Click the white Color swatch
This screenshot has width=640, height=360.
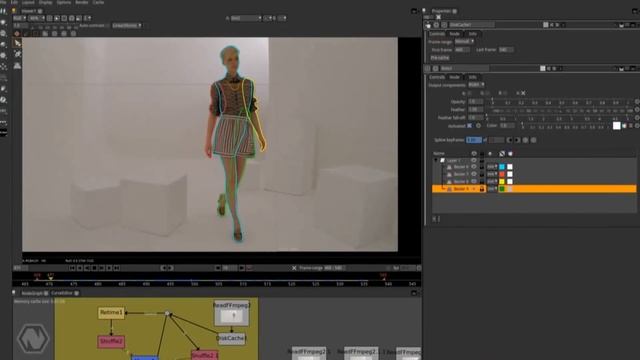point(617,126)
